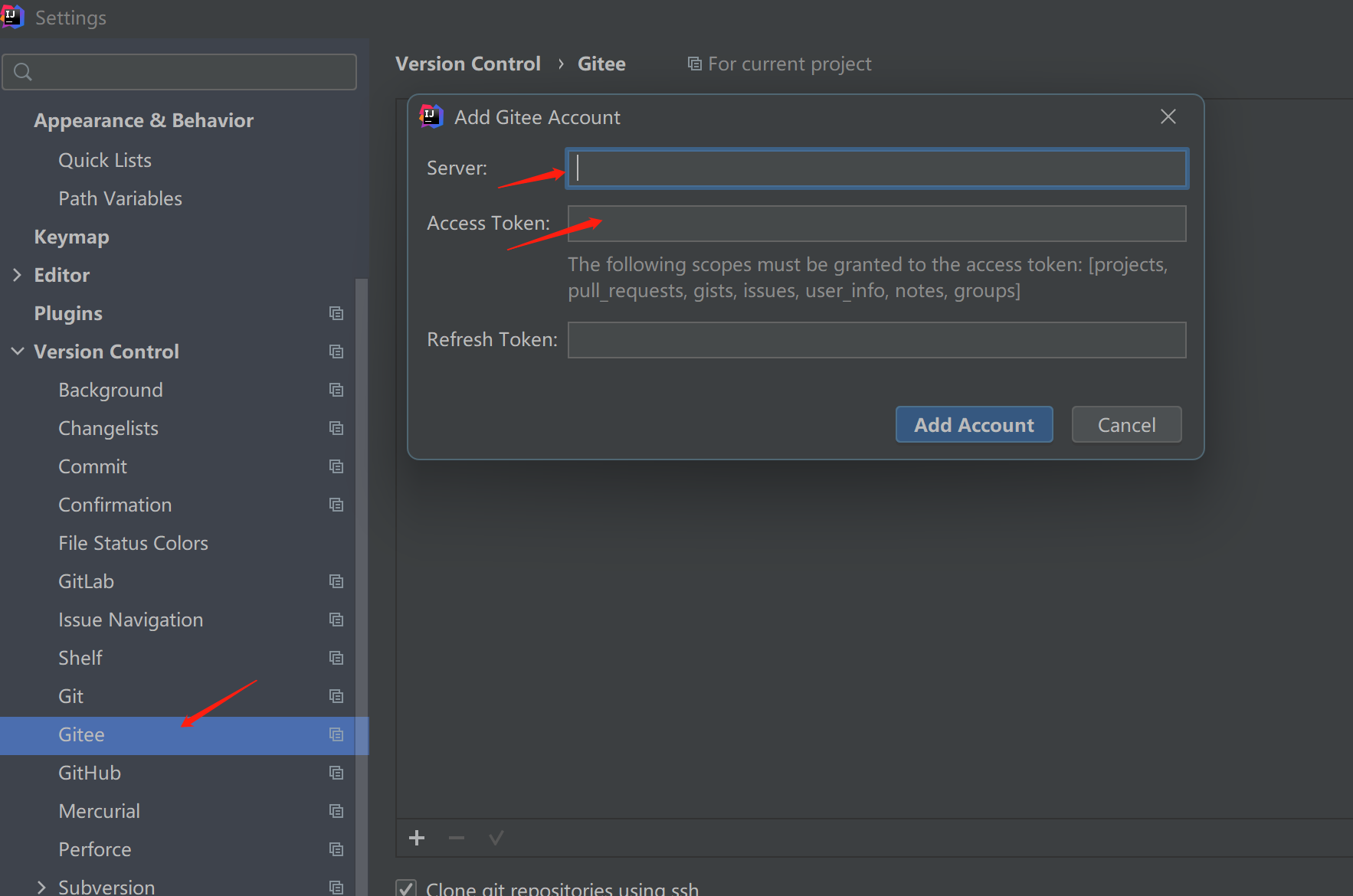Focus the Server input field
Screen dimensions: 1353x896
(x=877, y=168)
